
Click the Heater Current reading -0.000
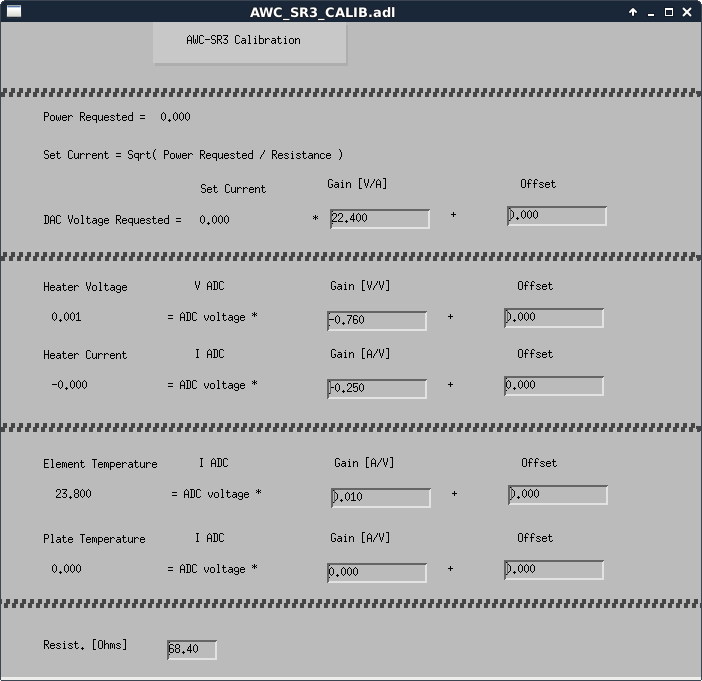coord(69,385)
